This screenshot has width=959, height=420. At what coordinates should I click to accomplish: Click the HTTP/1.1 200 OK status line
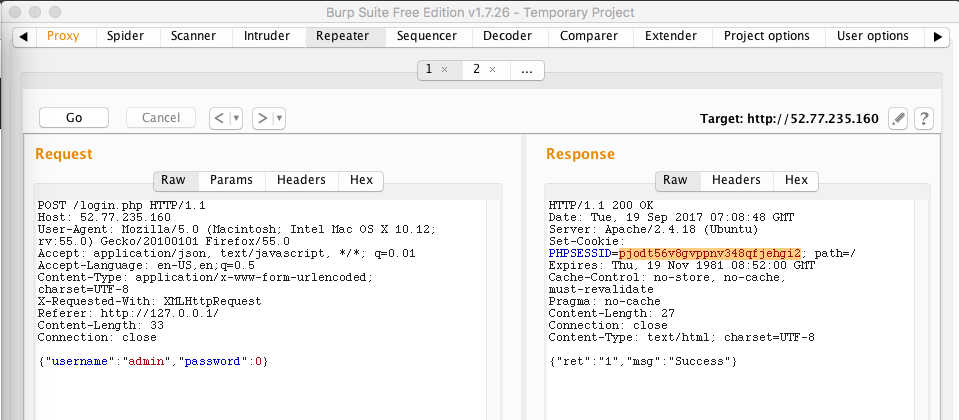(x=601, y=205)
